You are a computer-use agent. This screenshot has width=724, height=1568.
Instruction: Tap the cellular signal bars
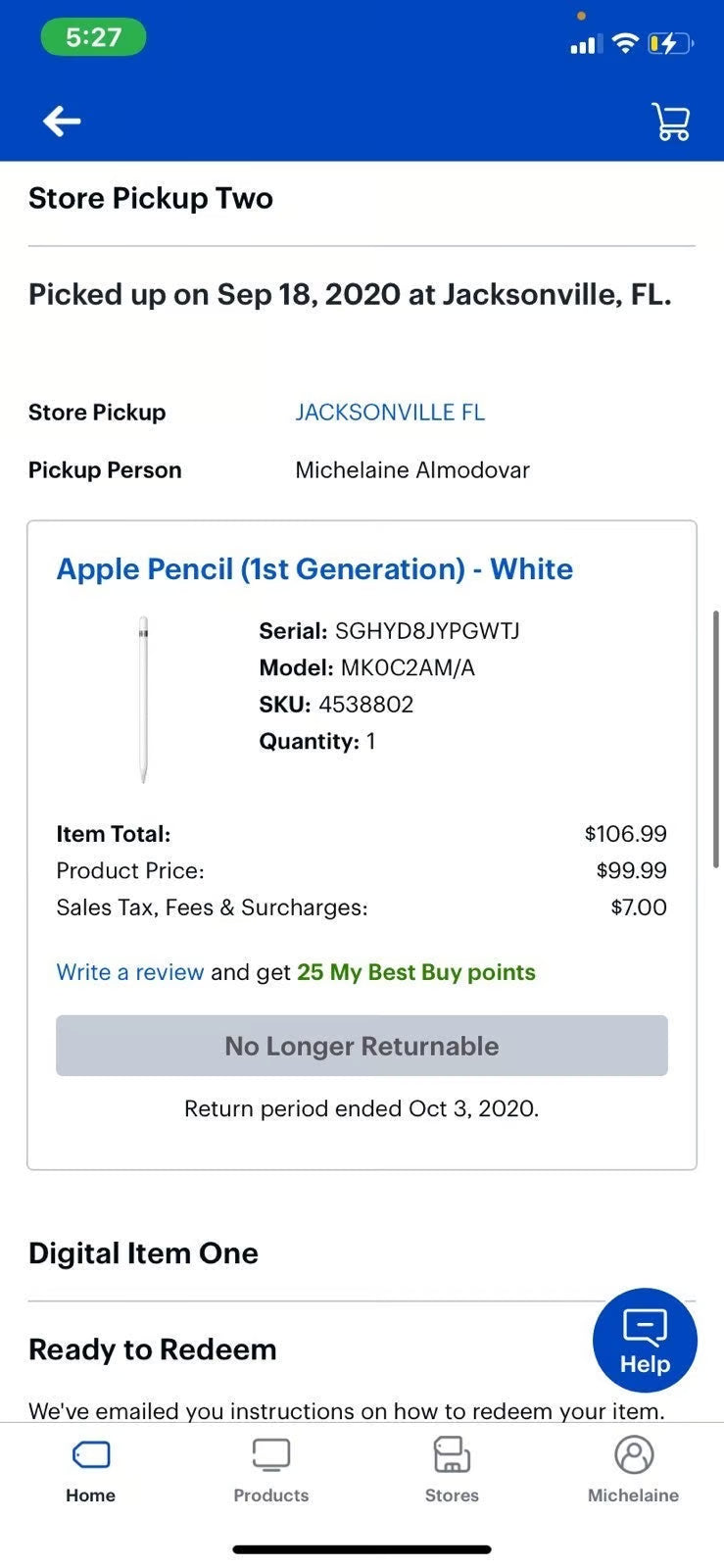click(x=585, y=43)
